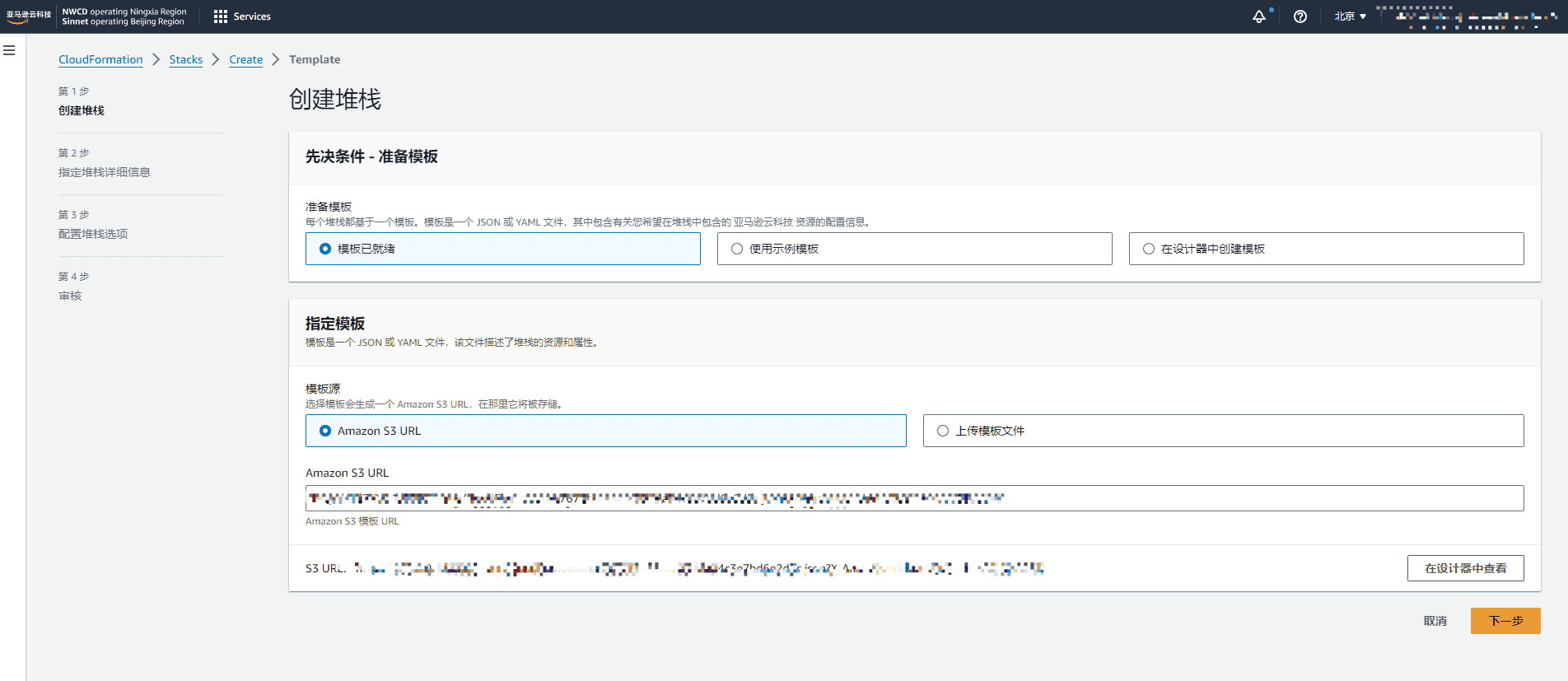
Task: Open the help question mark icon
Action: click(x=1300, y=16)
